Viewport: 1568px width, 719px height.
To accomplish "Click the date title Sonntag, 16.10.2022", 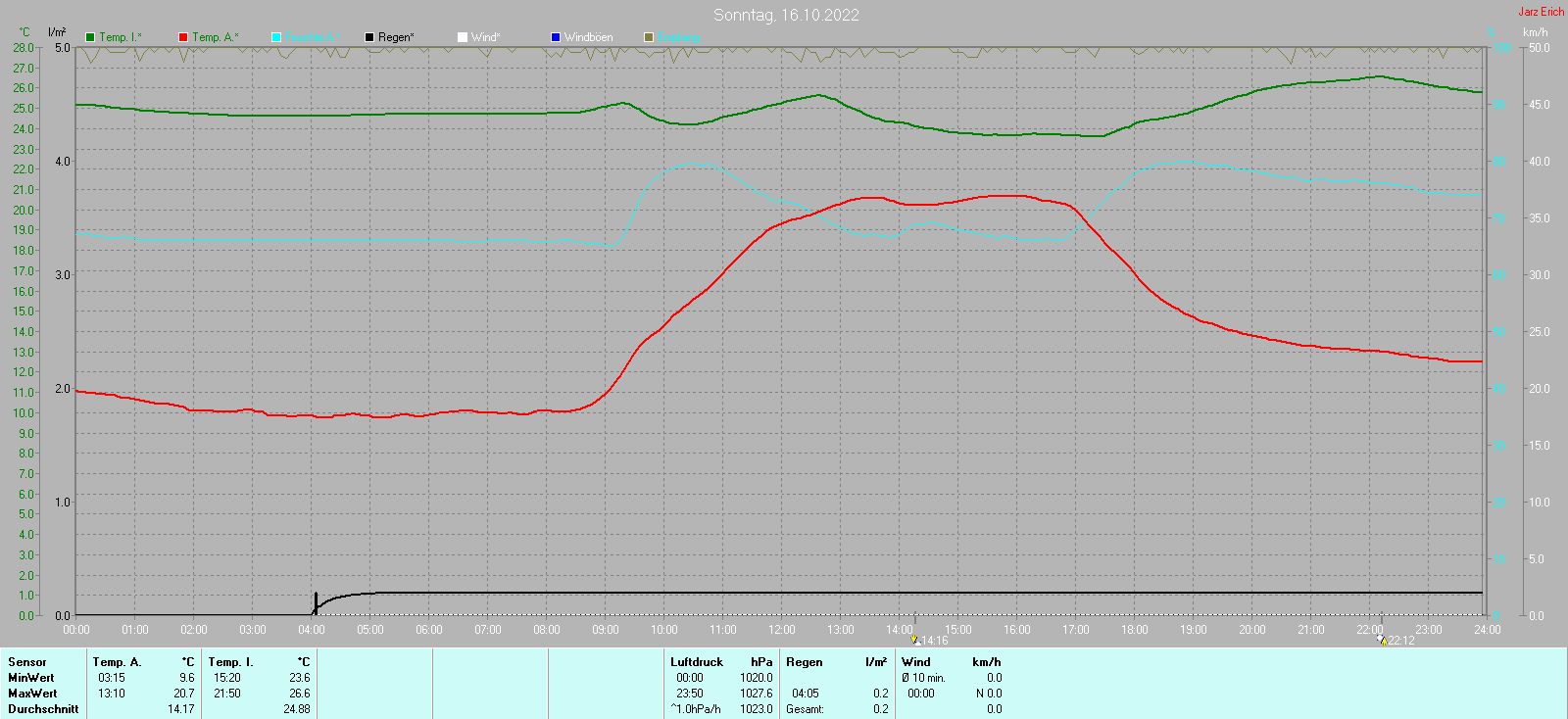I will [x=786, y=15].
